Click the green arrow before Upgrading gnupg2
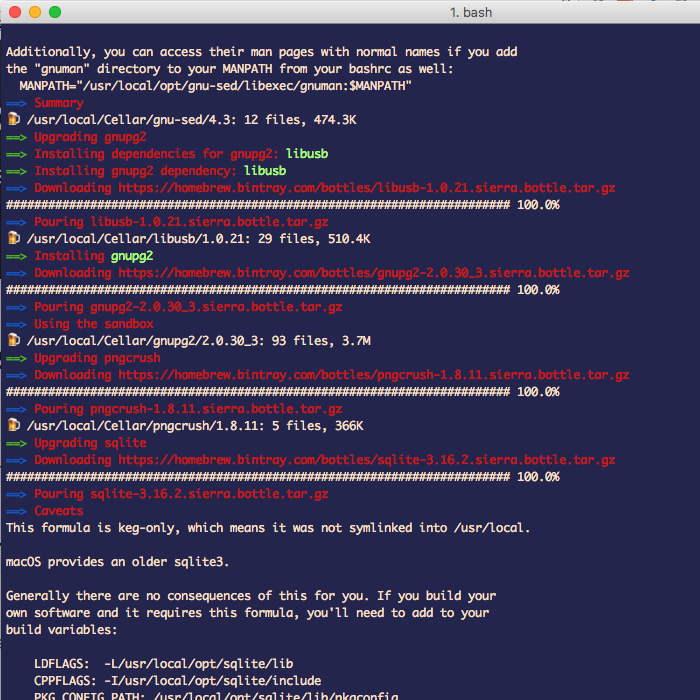 (17, 137)
